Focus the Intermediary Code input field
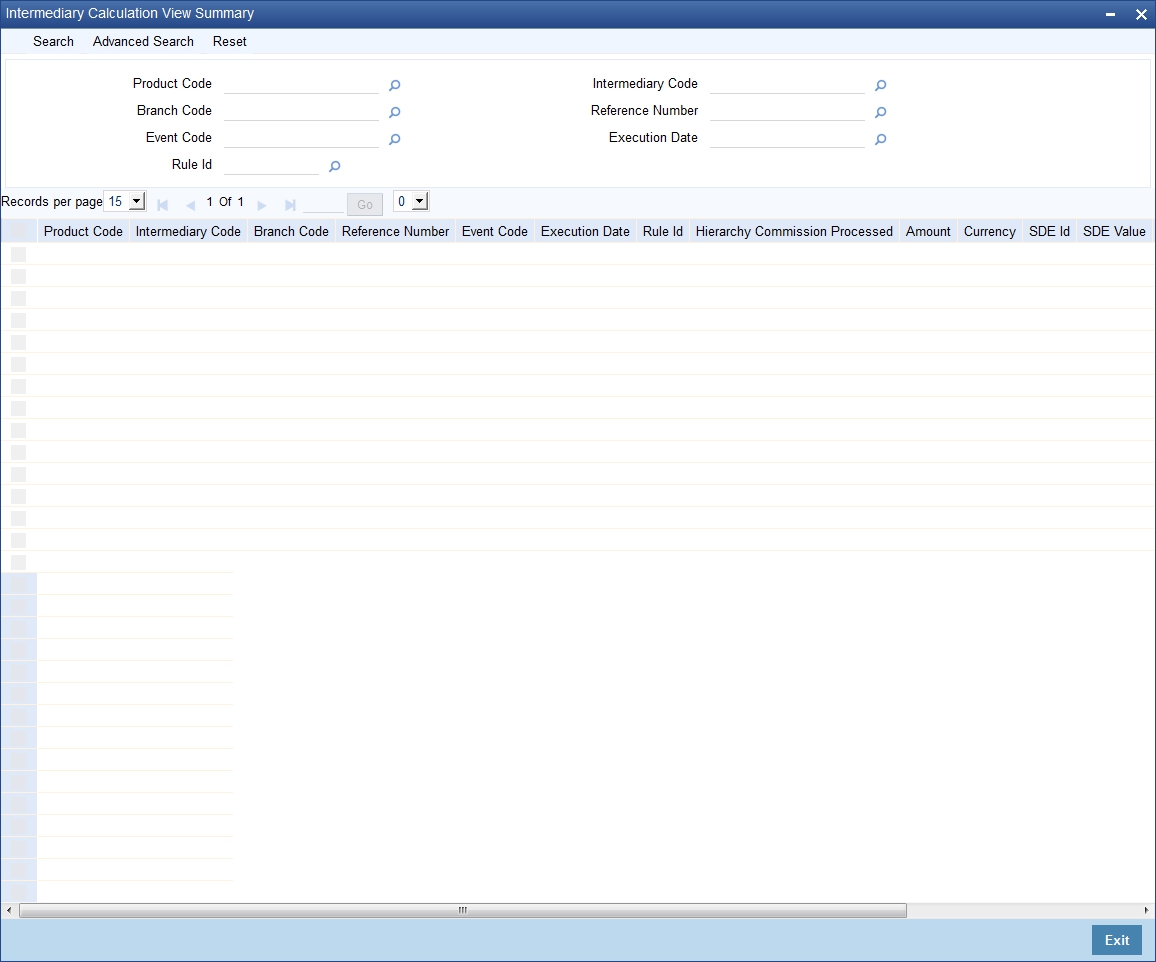This screenshot has width=1156, height=962. click(x=787, y=84)
